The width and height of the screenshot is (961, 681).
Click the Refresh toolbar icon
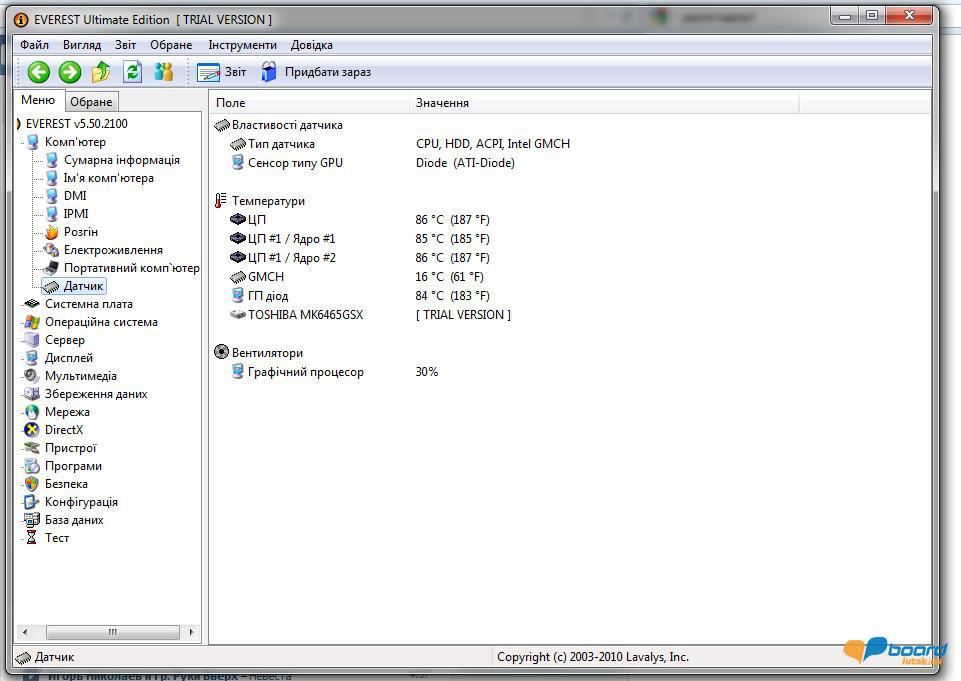point(132,72)
